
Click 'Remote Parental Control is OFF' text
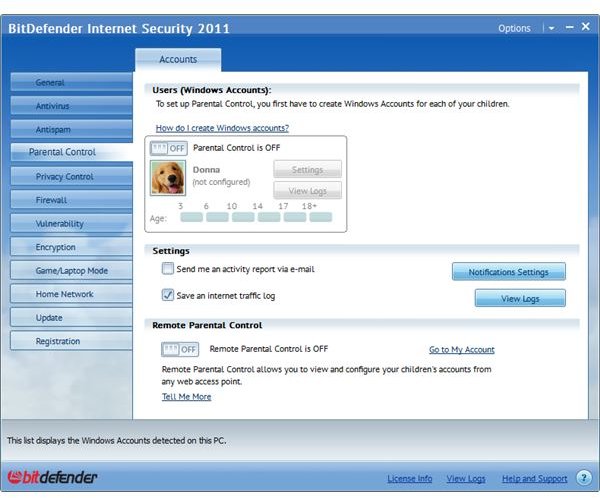coord(269,349)
